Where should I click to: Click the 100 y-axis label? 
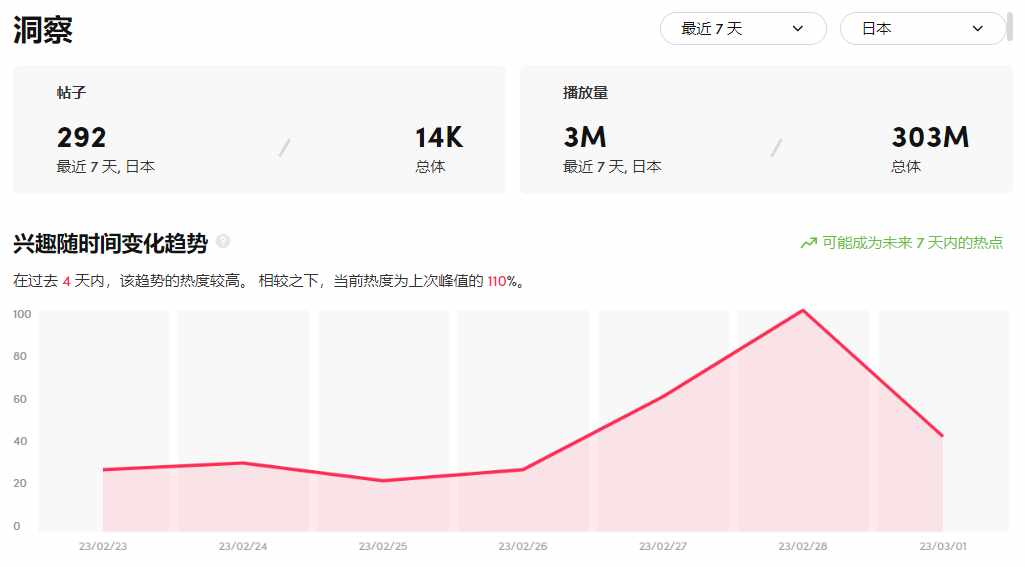pyautogui.click(x=22, y=315)
